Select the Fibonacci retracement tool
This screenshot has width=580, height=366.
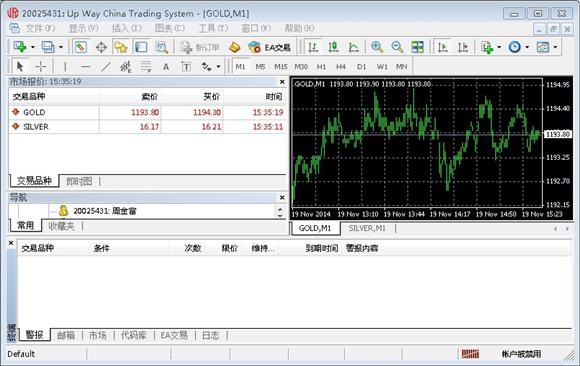point(146,67)
